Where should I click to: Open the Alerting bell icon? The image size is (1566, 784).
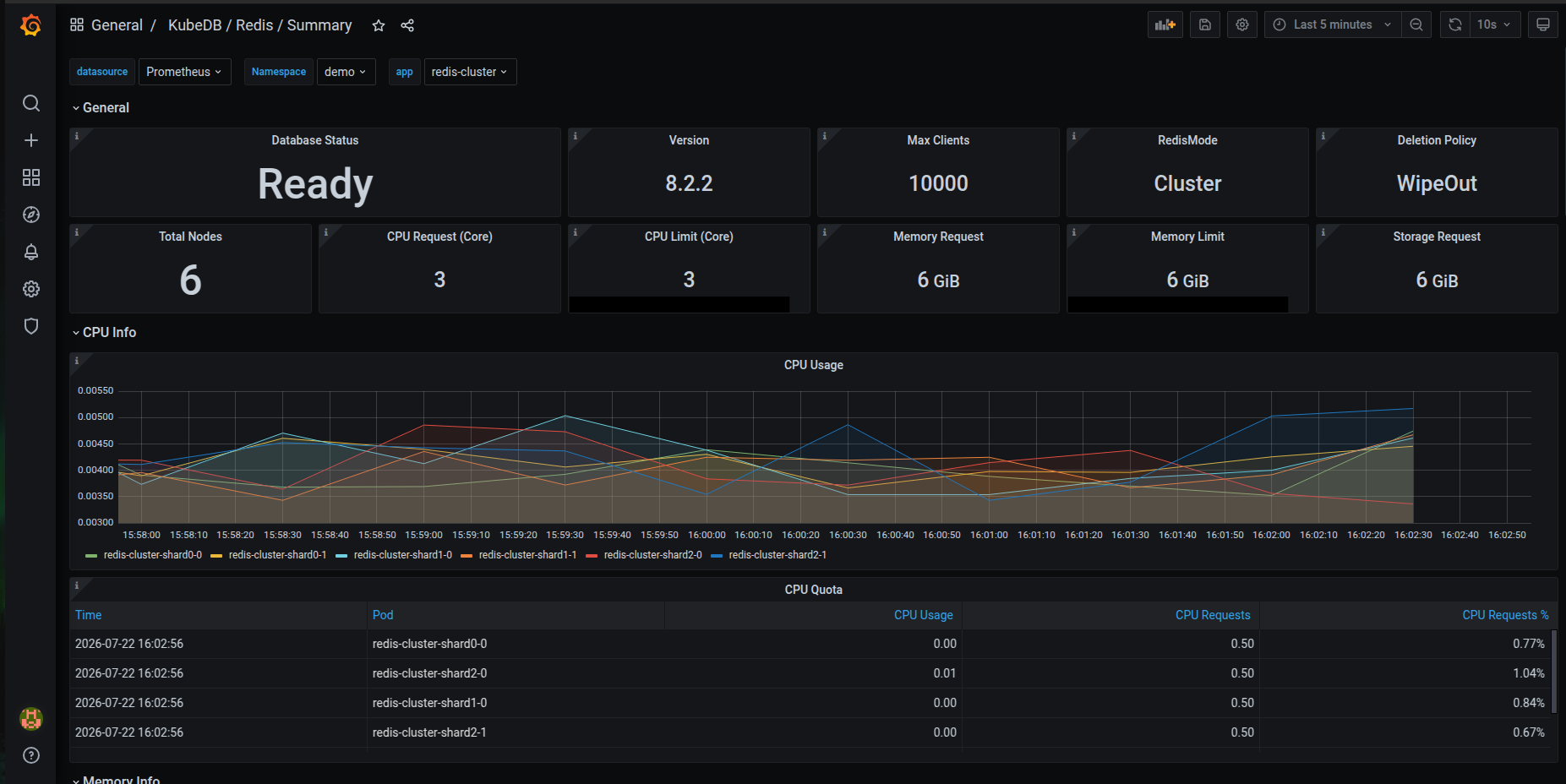(31, 252)
